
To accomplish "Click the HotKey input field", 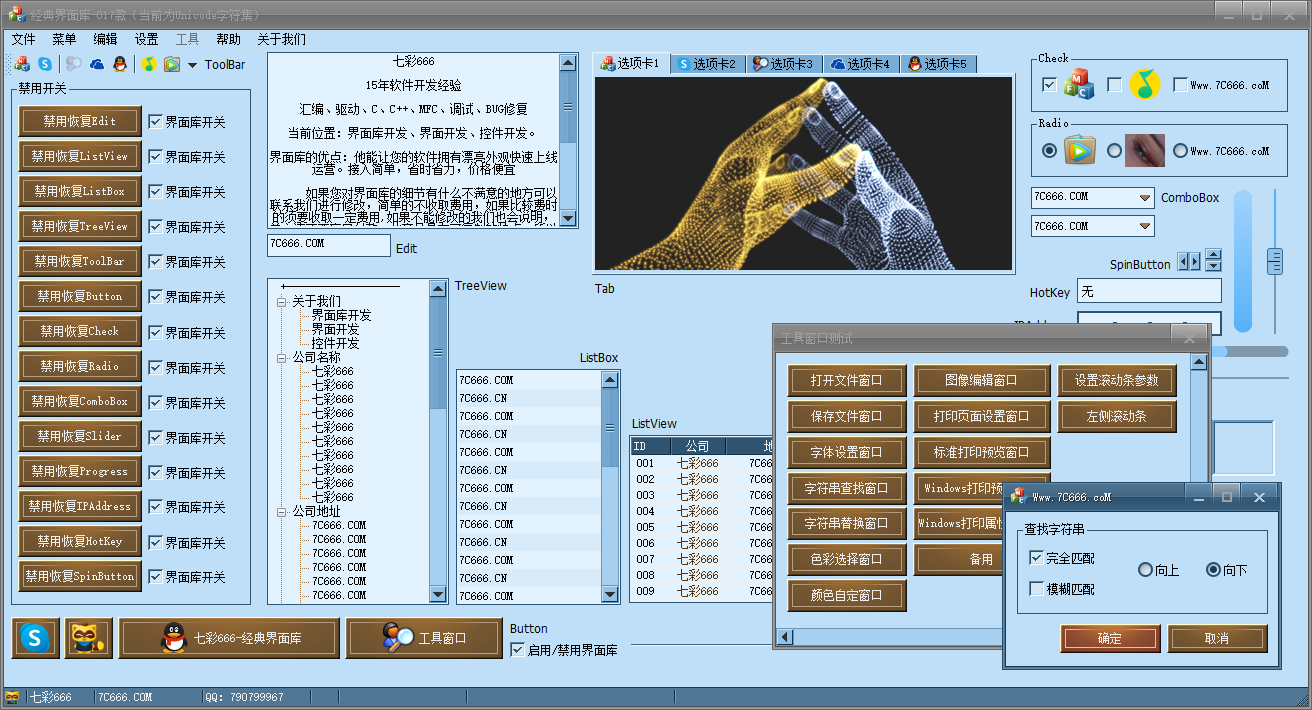I will click(x=1149, y=292).
